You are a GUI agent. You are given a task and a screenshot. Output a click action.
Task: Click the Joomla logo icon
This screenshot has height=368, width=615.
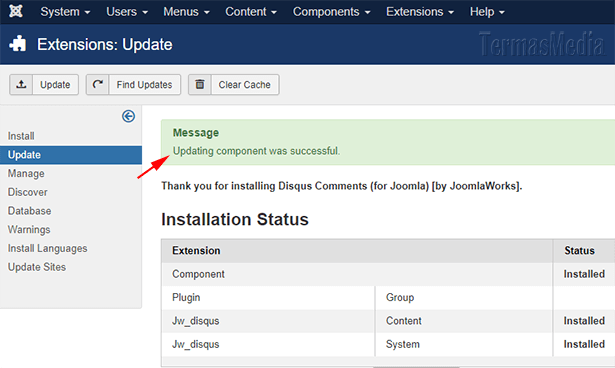pos(16,11)
